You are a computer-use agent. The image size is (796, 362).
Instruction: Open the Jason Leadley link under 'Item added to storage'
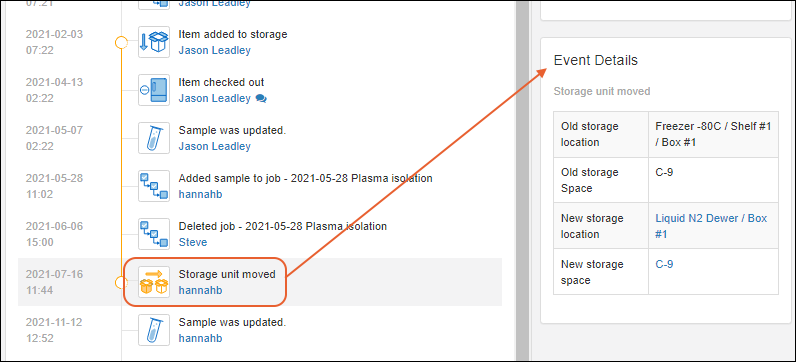pyautogui.click(x=214, y=50)
